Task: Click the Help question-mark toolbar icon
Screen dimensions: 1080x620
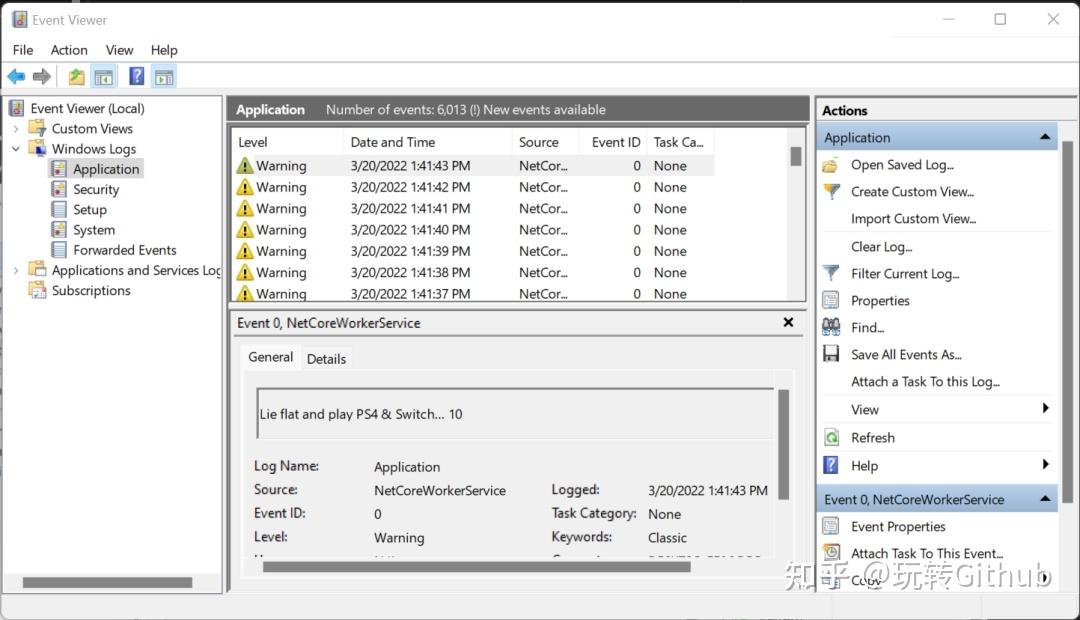Action: click(x=136, y=76)
